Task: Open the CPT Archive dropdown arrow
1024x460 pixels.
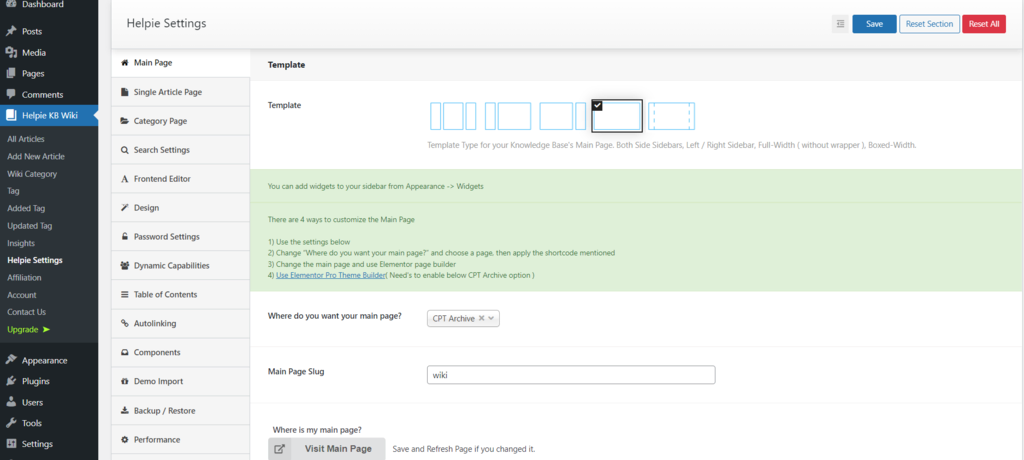Action: tap(492, 318)
